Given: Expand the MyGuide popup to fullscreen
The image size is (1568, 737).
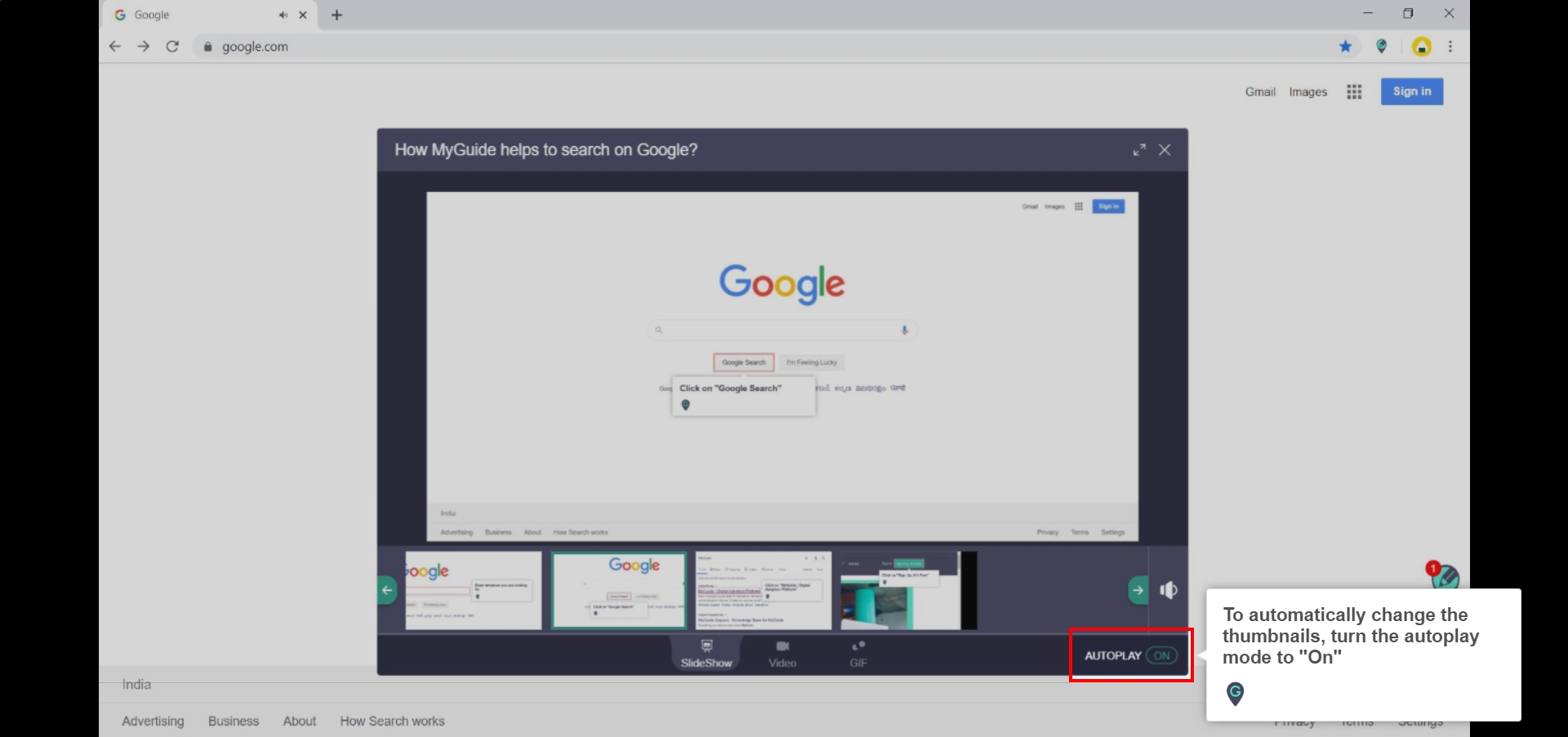Looking at the screenshot, I should tap(1139, 150).
